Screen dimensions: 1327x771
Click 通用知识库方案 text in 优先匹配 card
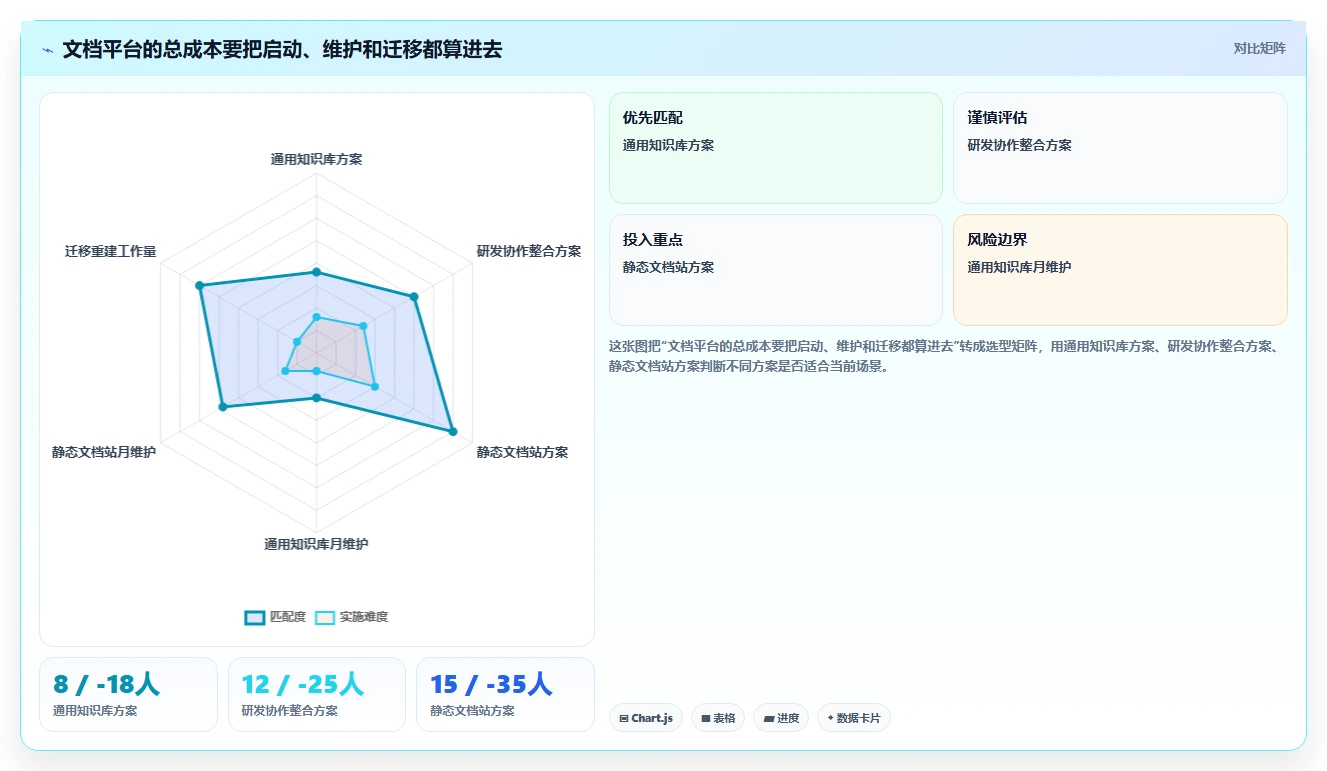point(668,145)
